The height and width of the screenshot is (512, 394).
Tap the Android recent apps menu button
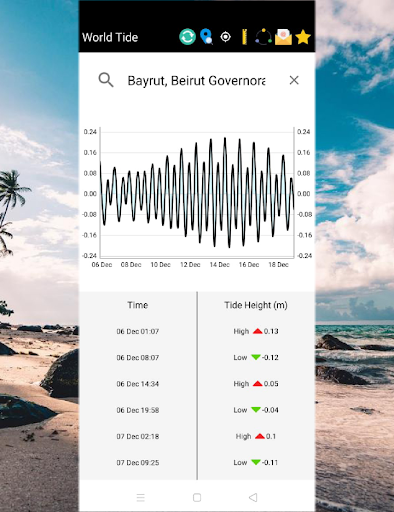[141, 498]
